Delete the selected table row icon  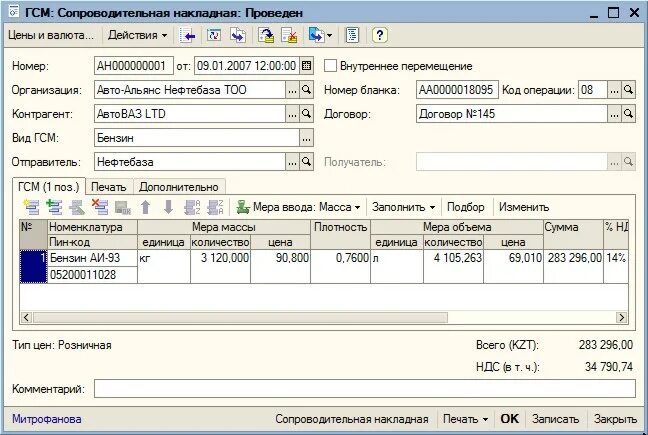pos(100,207)
